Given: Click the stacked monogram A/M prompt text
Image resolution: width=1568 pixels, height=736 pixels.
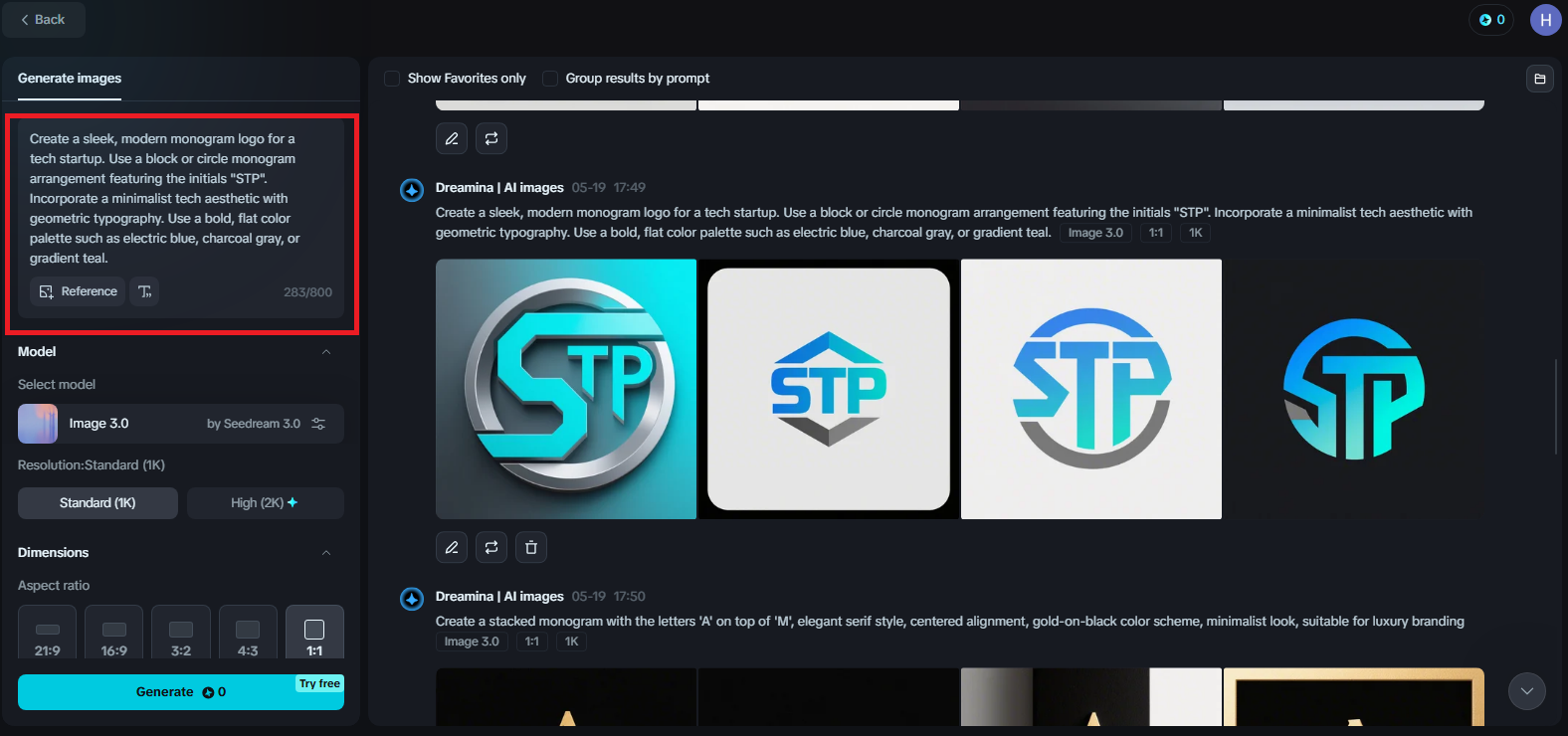Looking at the screenshot, I should pyautogui.click(x=950, y=622).
